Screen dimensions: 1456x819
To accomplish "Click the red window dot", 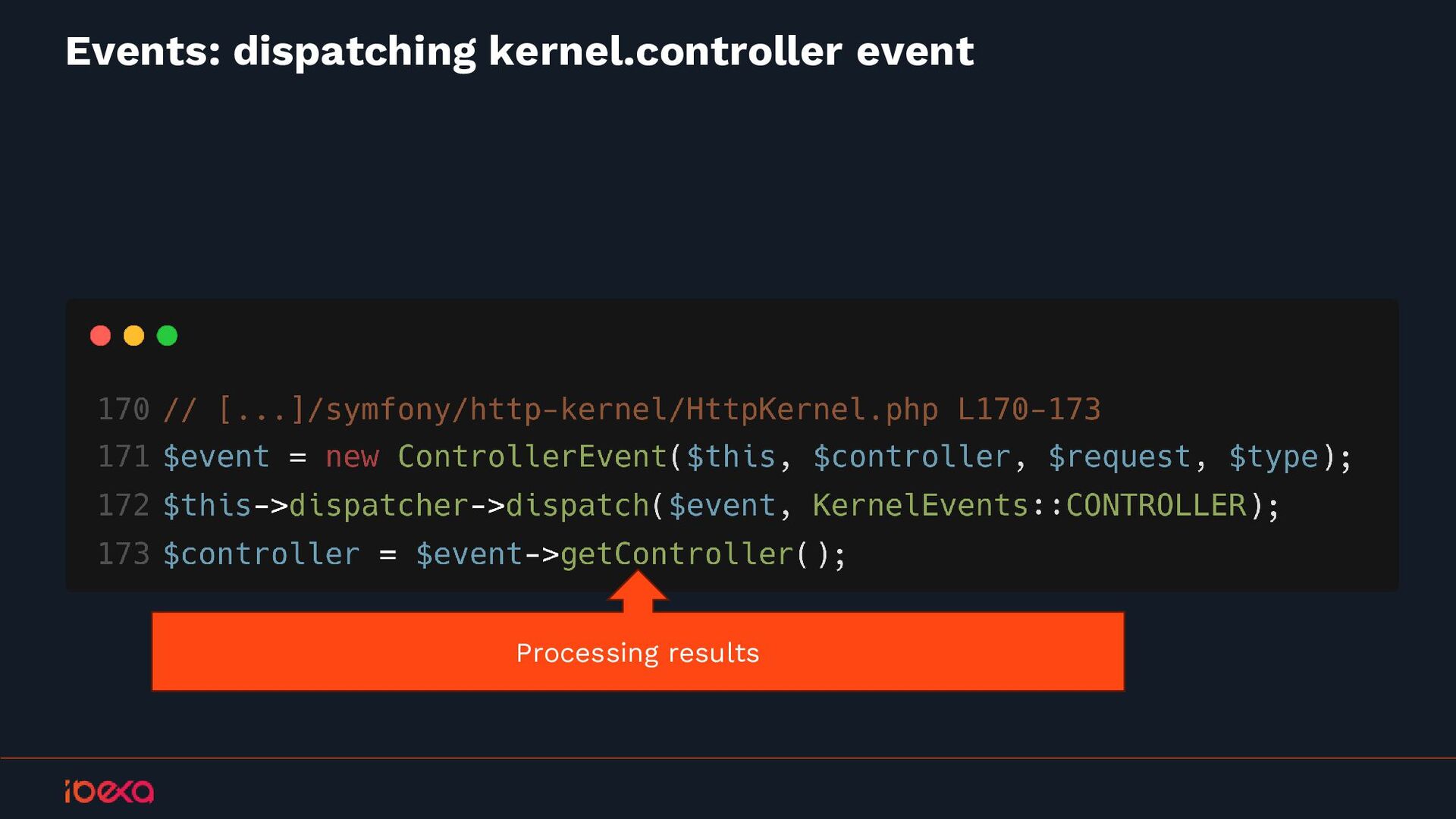I will (x=100, y=335).
